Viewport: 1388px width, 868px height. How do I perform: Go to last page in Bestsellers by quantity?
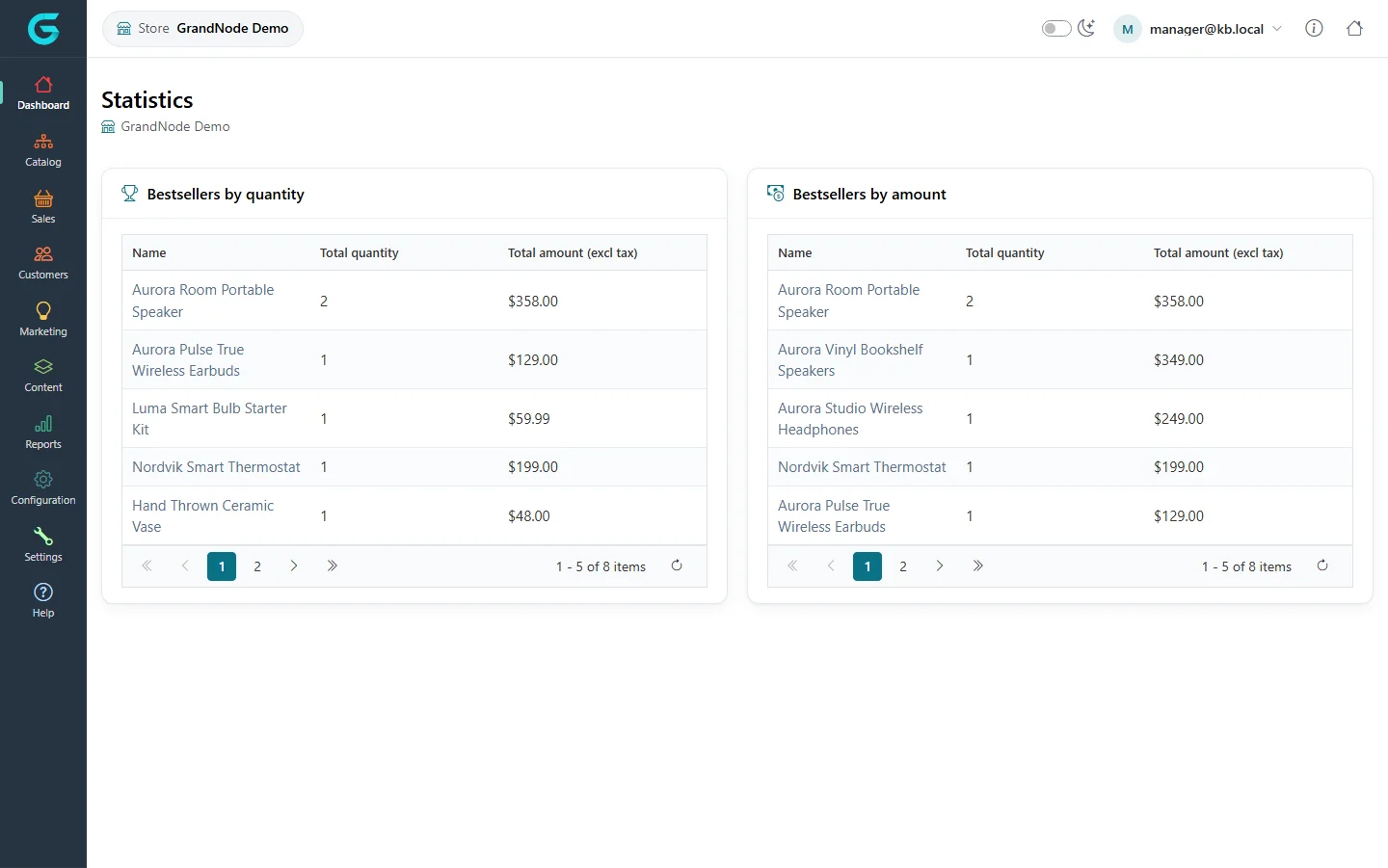click(332, 566)
